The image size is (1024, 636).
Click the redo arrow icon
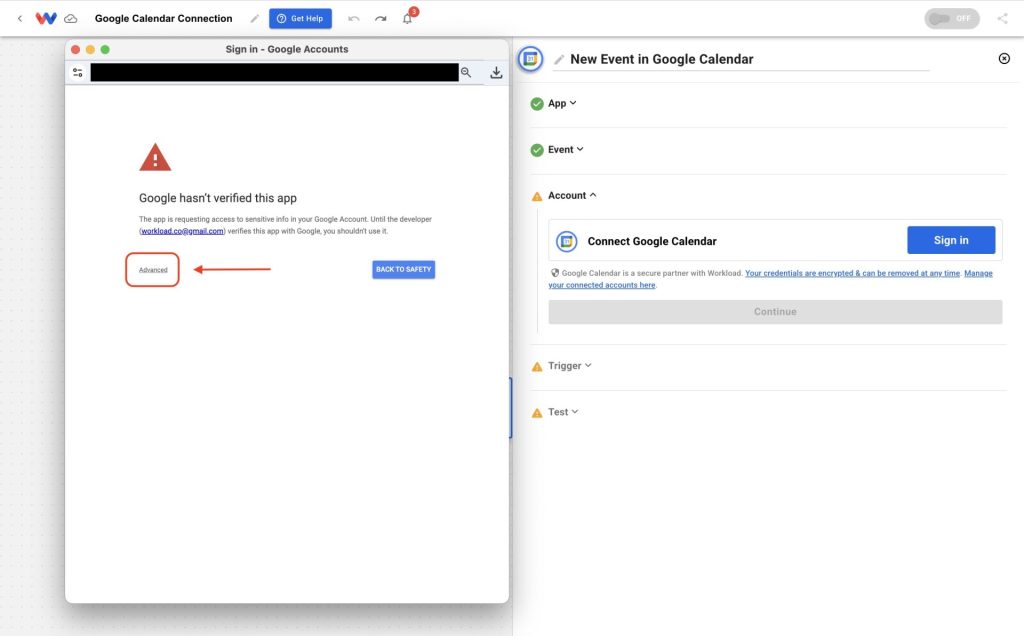click(381, 18)
